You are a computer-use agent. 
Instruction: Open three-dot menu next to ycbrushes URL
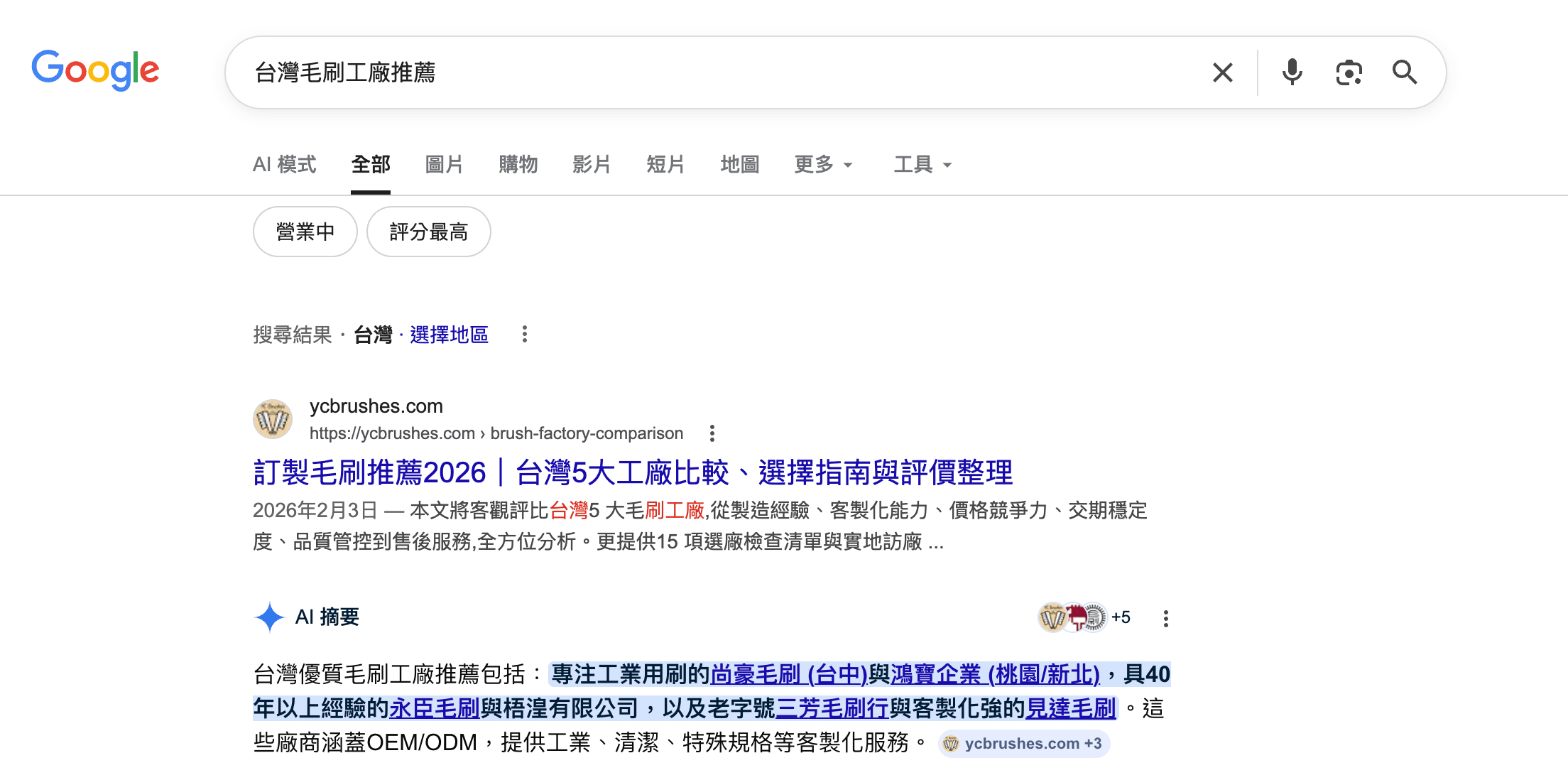click(712, 433)
